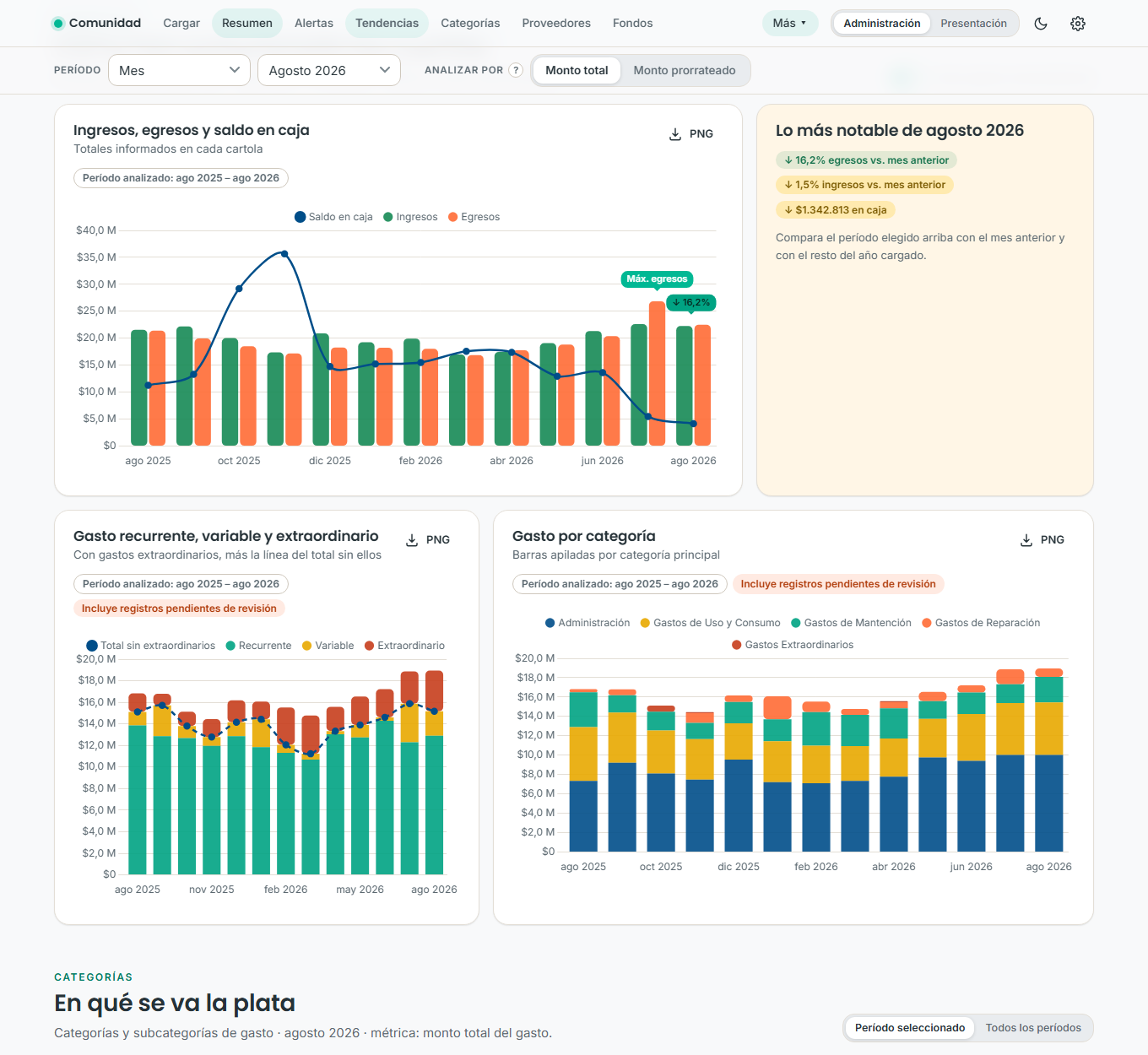Choose Todos los períodos option
The image size is (1148, 1055).
tap(1033, 1028)
